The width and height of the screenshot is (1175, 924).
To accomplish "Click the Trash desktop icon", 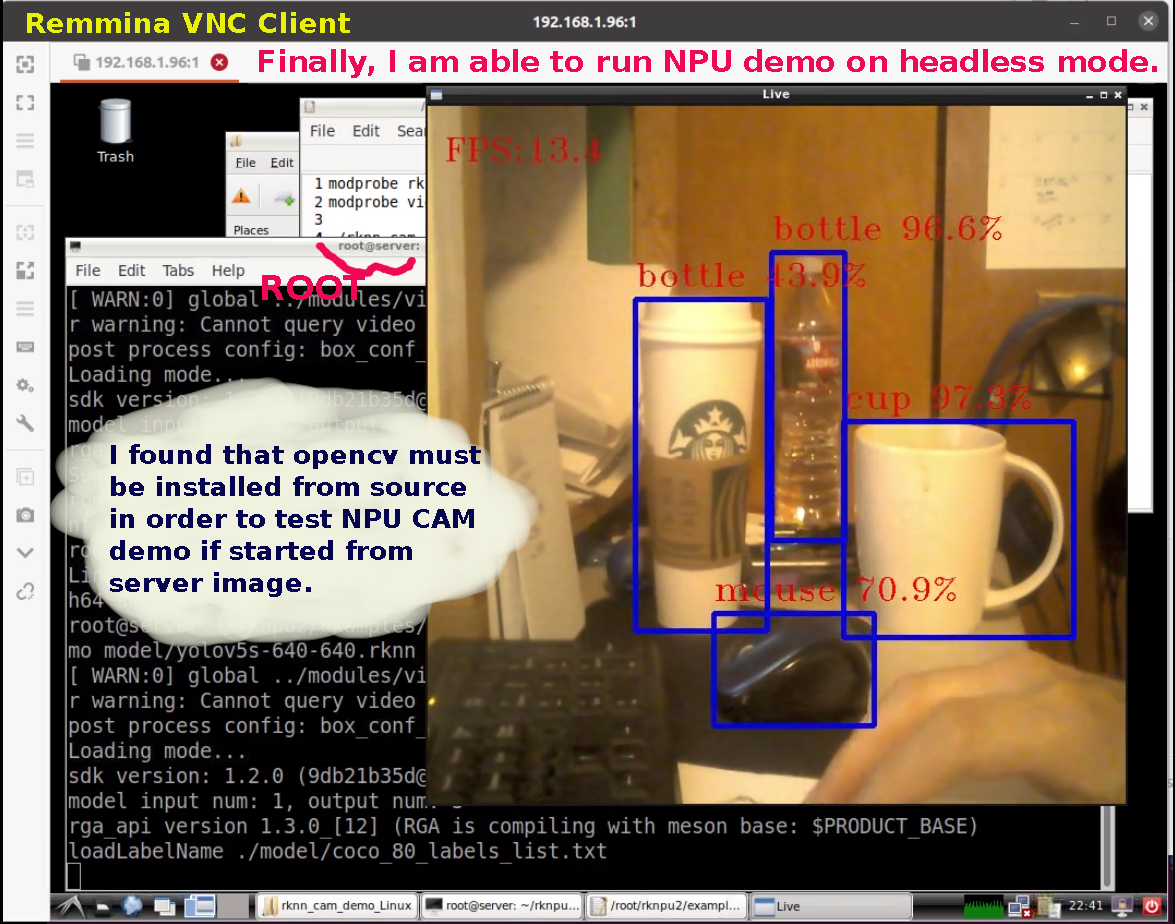I will point(115,131).
